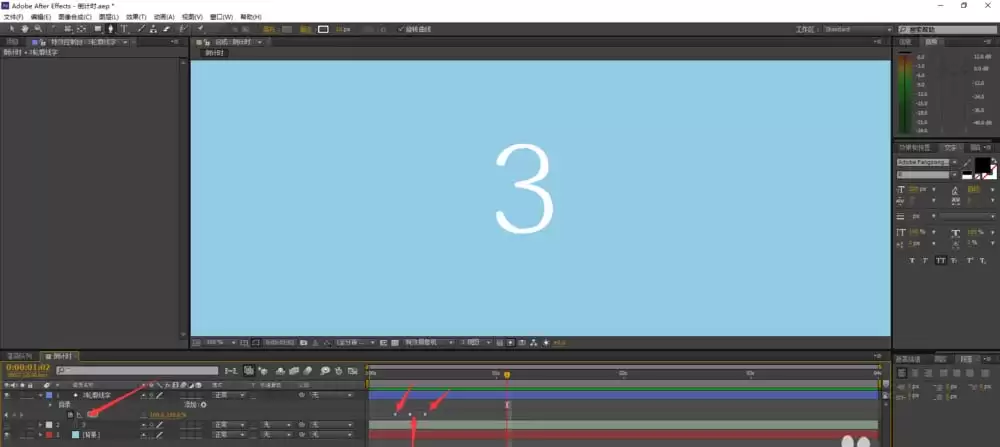Select the Hand tool in toolbar
The height and width of the screenshot is (447, 1000).
[25, 29]
